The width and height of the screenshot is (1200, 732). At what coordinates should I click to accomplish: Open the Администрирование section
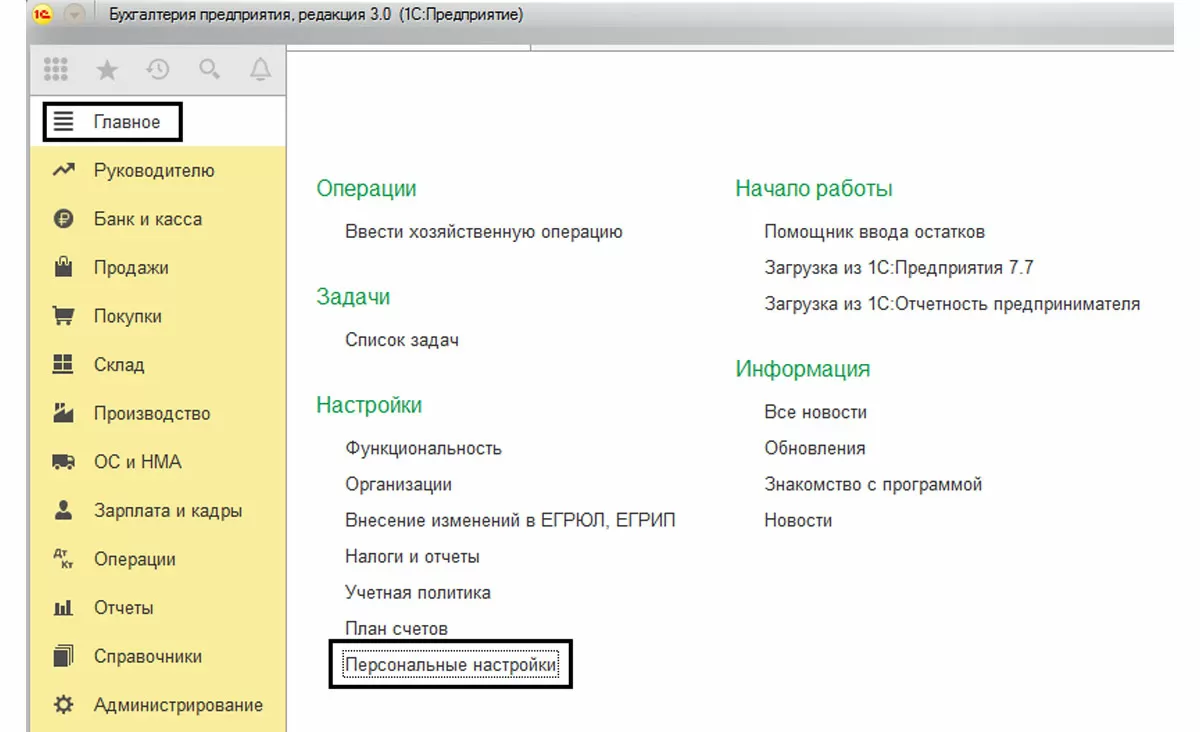(178, 705)
